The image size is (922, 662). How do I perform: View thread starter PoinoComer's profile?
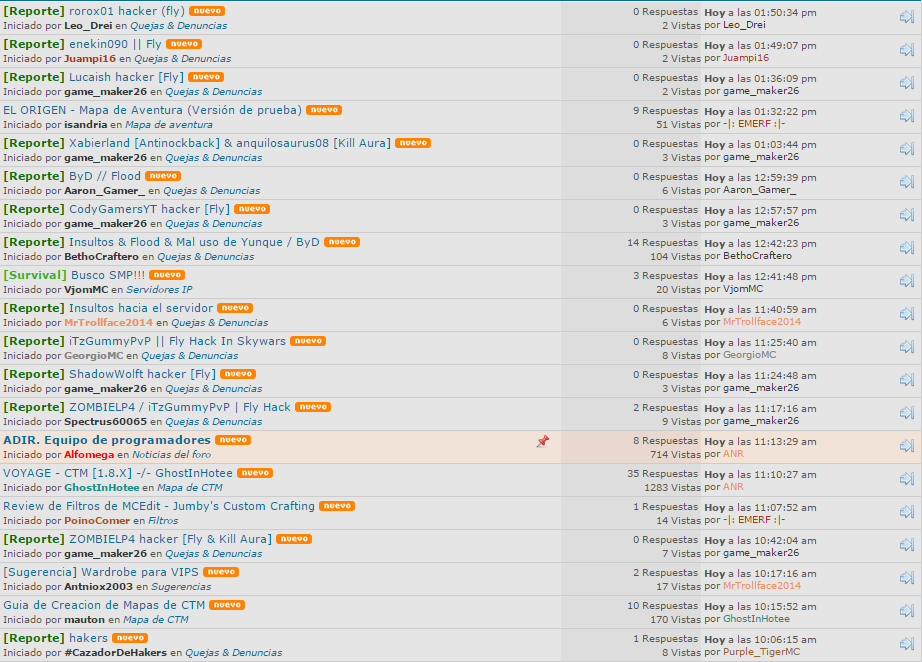coord(97,520)
